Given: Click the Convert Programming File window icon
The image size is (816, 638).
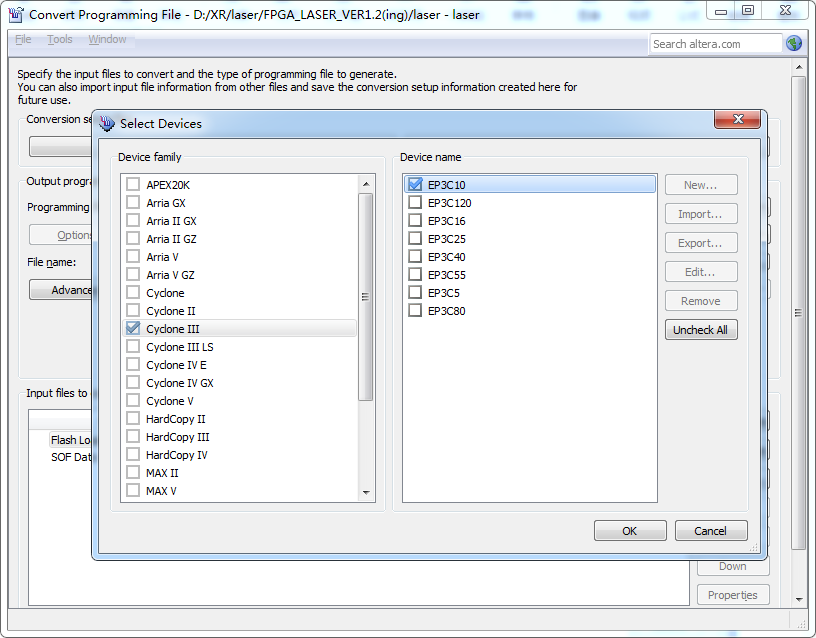Looking at the screenshot, I should (16, 14).
